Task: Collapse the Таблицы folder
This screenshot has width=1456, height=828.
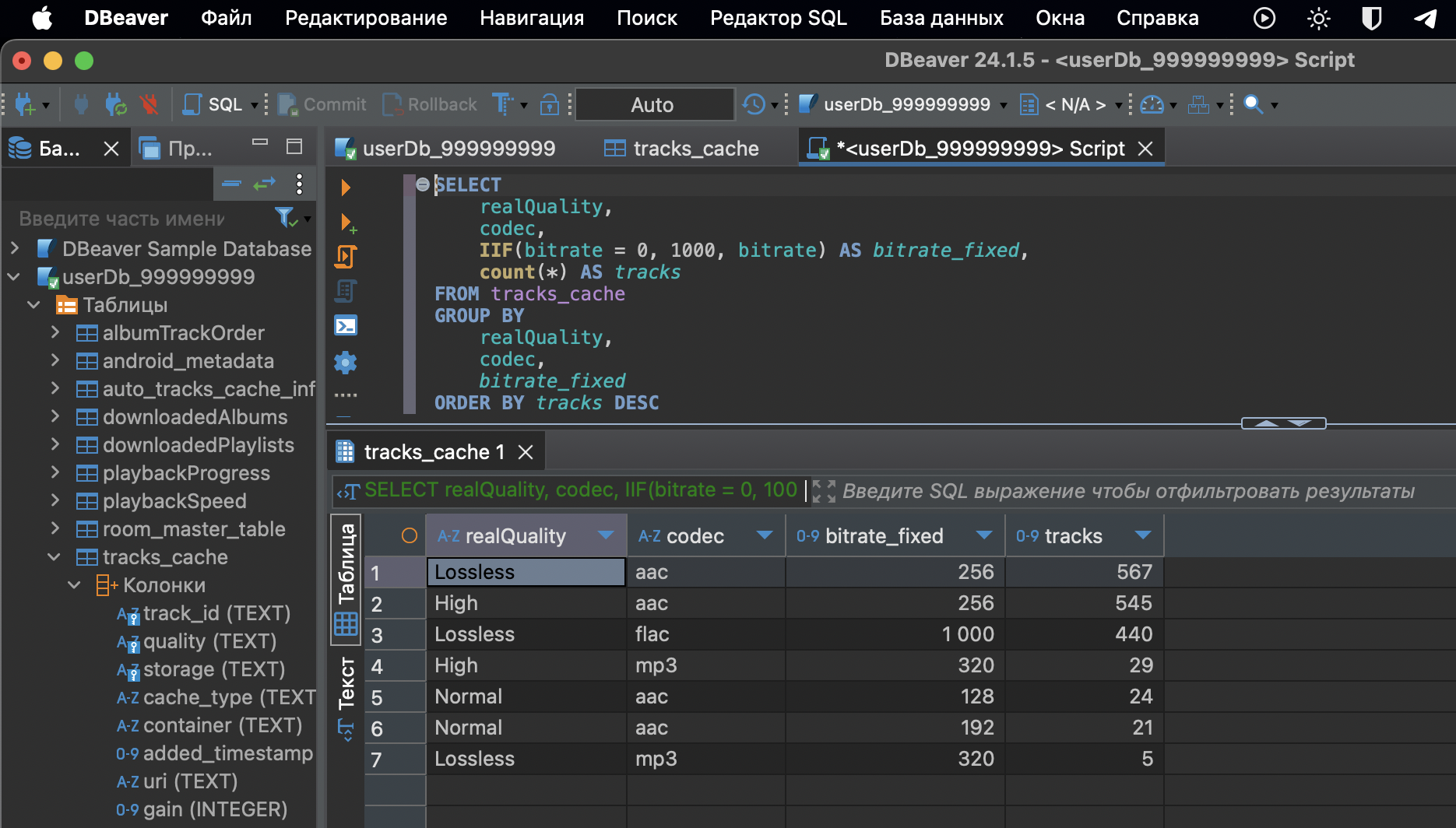Action: click(x=34, y=305)
